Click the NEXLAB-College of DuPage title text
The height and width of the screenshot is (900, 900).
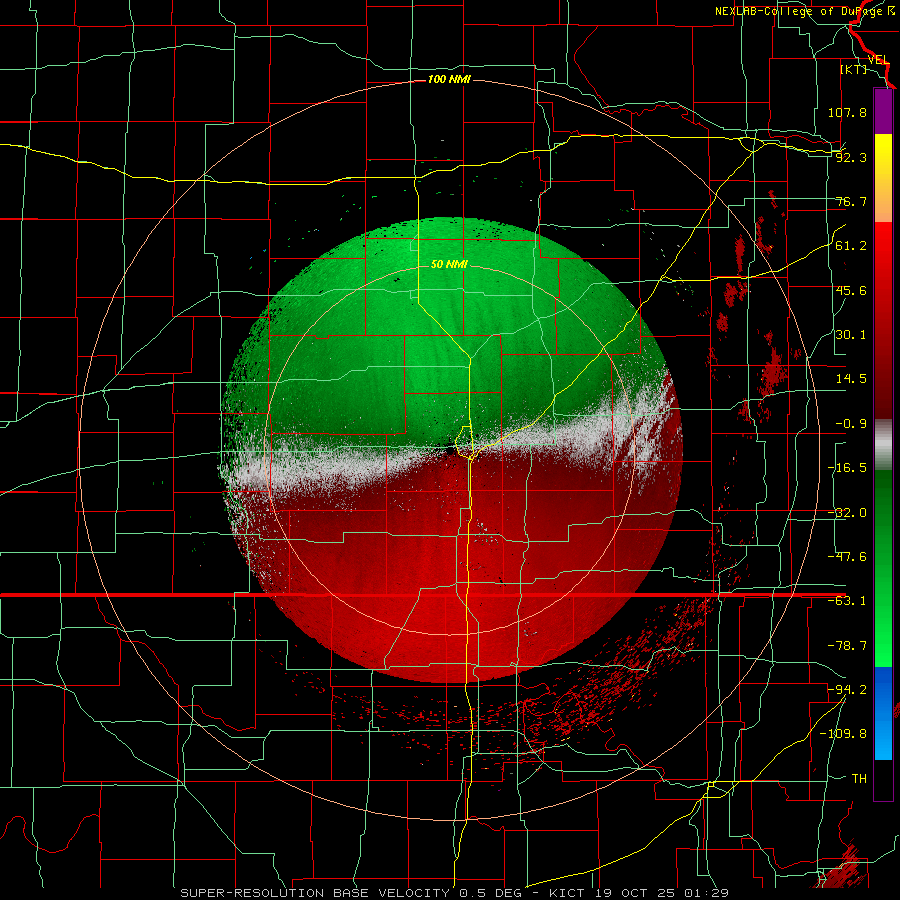coord(805,11)
